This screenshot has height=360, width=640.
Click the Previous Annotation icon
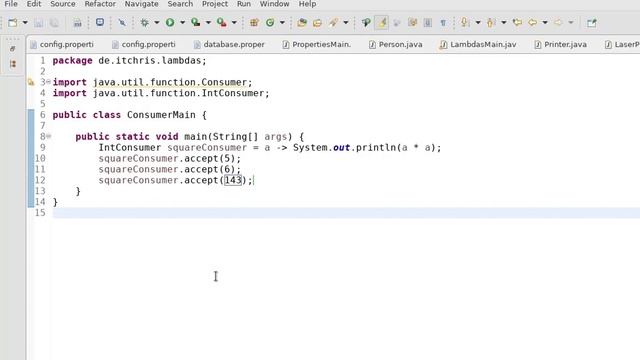tap(491, 23)
